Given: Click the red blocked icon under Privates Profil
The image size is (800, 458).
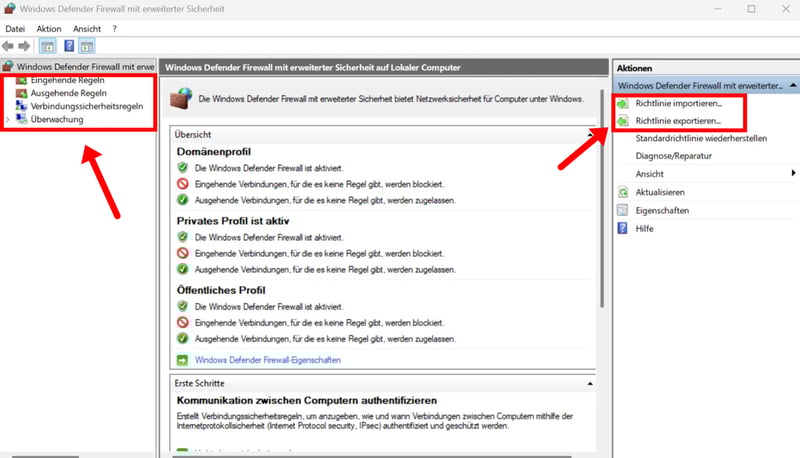Looking at the screenshot, I should coord(183,253).
